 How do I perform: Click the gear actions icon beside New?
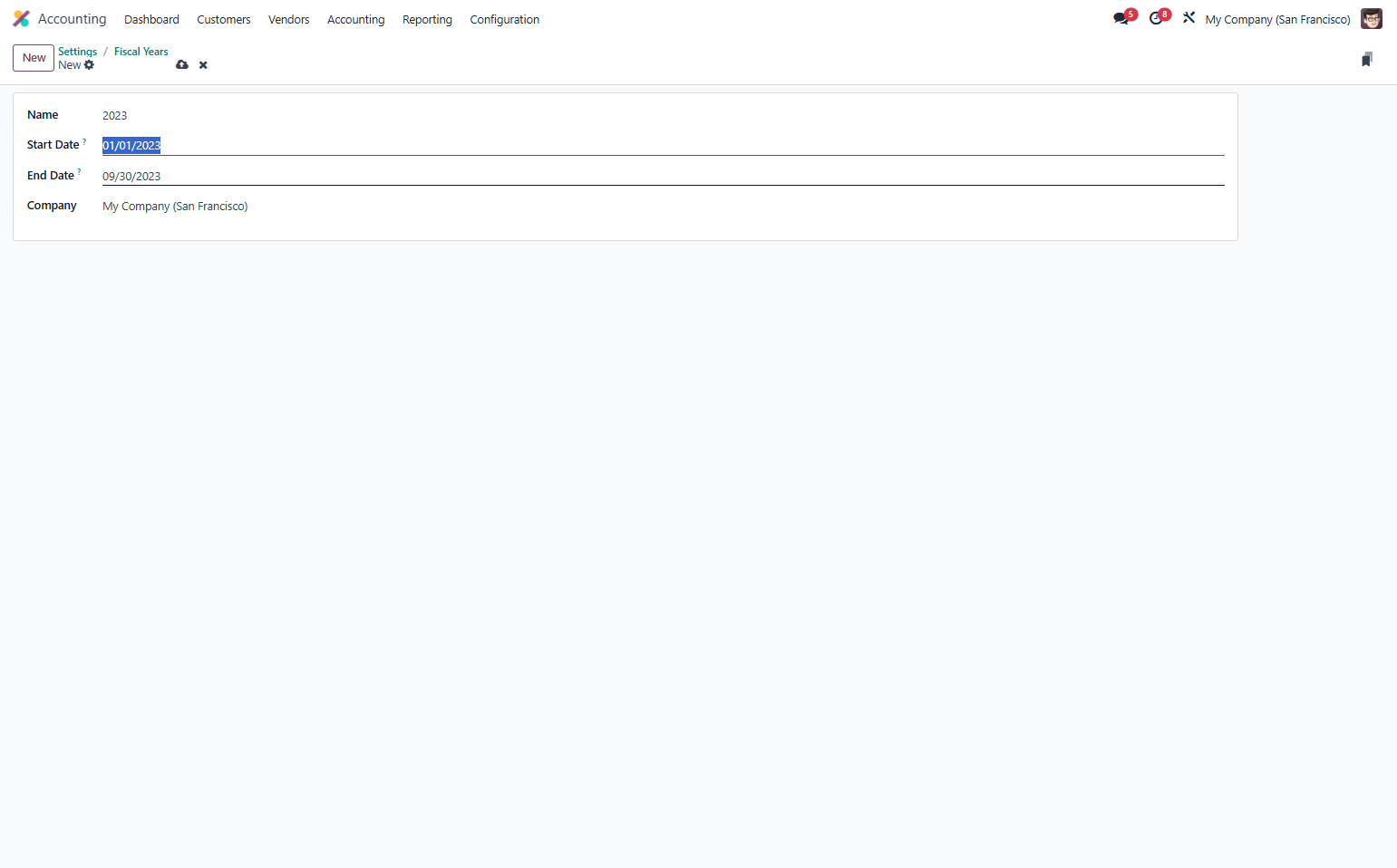point(89,65)
